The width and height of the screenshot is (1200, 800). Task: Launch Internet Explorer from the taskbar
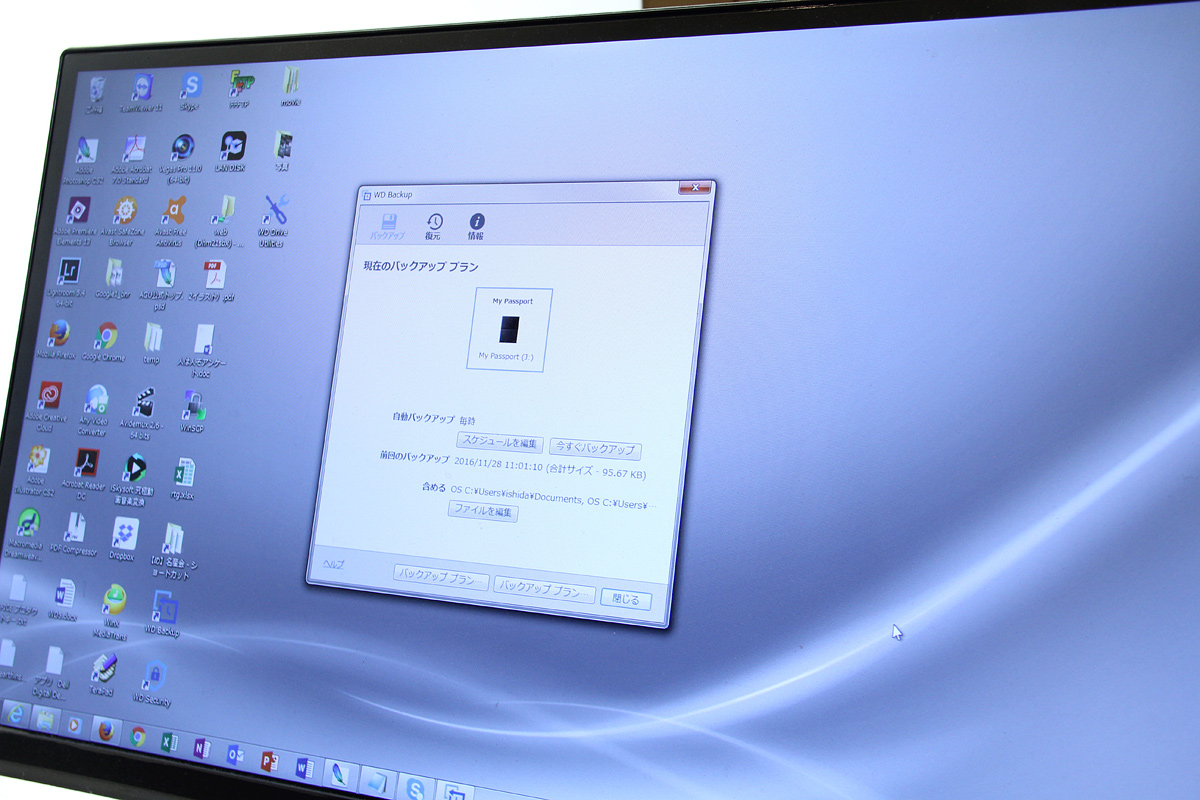[14, 714]
